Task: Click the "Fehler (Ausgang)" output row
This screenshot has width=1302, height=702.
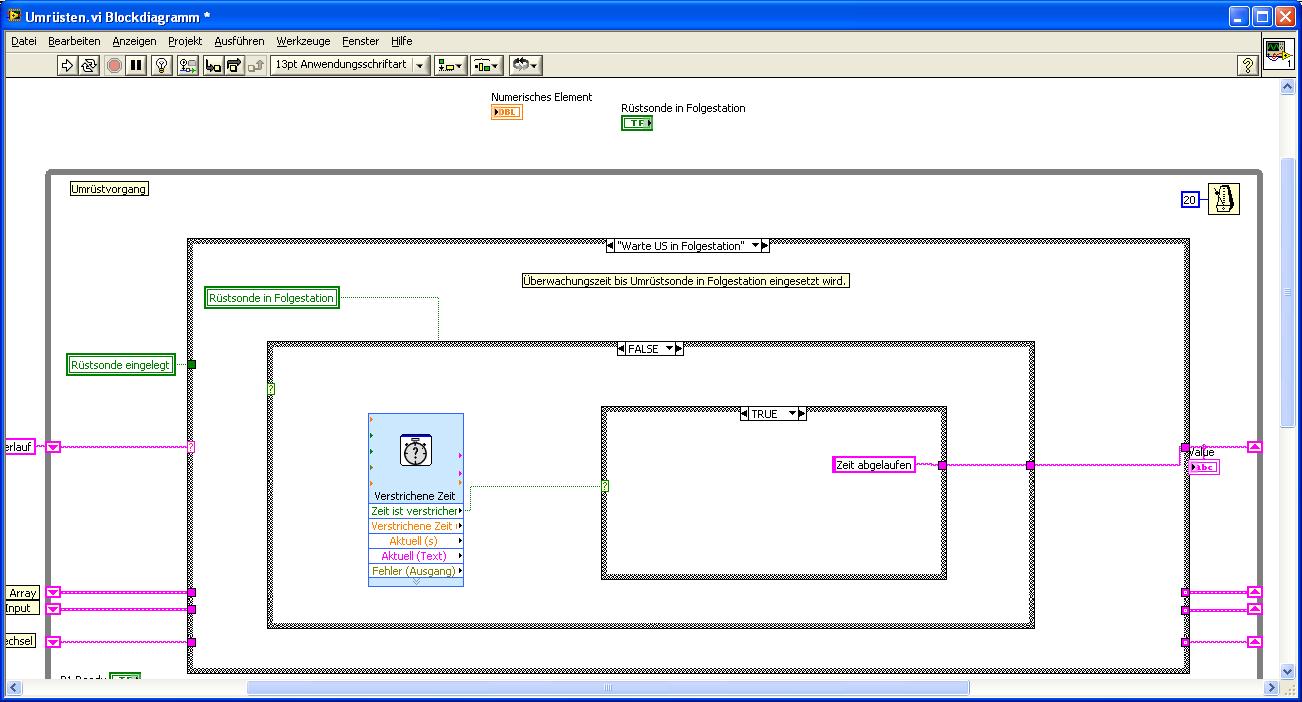Action: (x=416, y=571)
